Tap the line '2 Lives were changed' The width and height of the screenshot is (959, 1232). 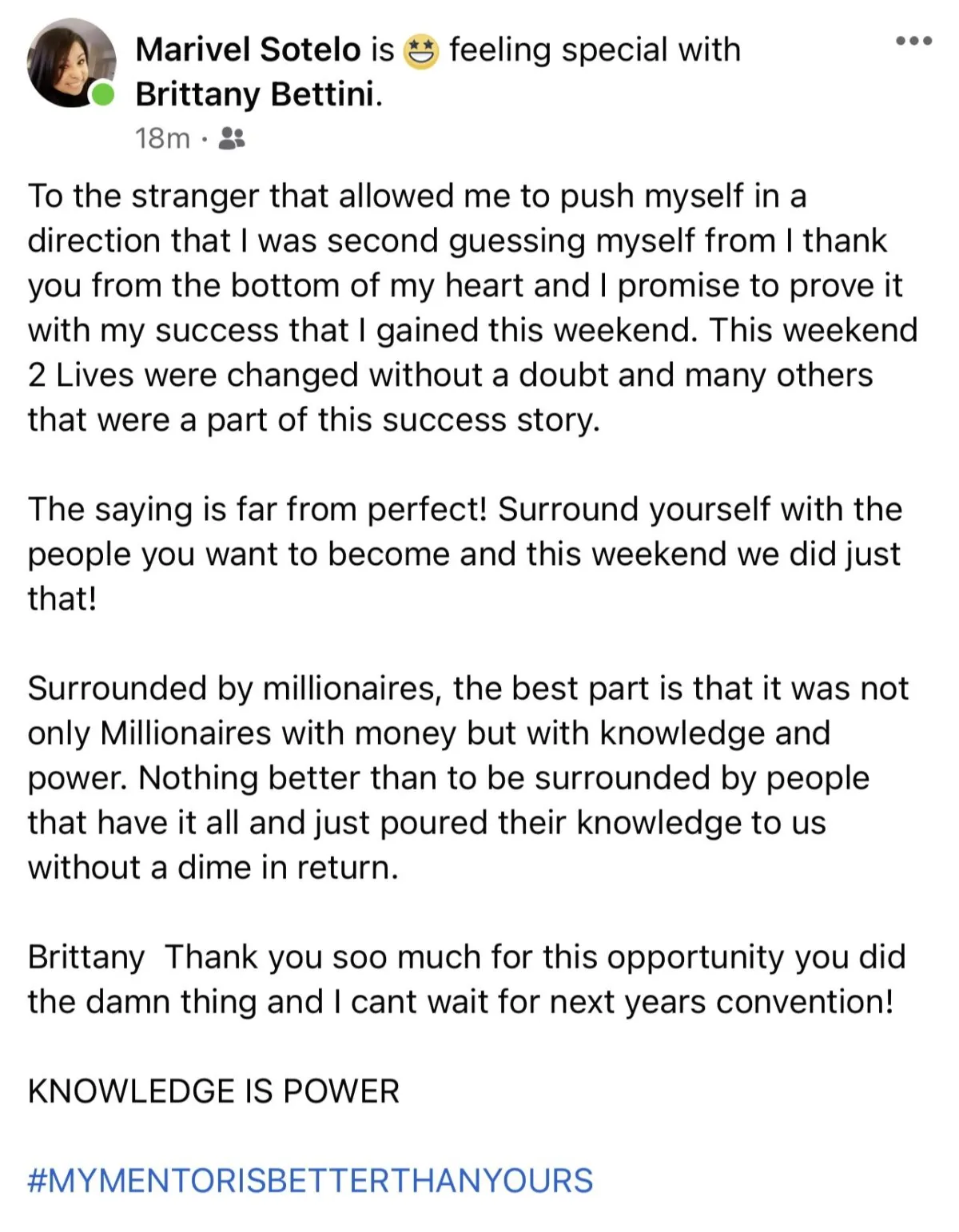[x=451, y=375]
